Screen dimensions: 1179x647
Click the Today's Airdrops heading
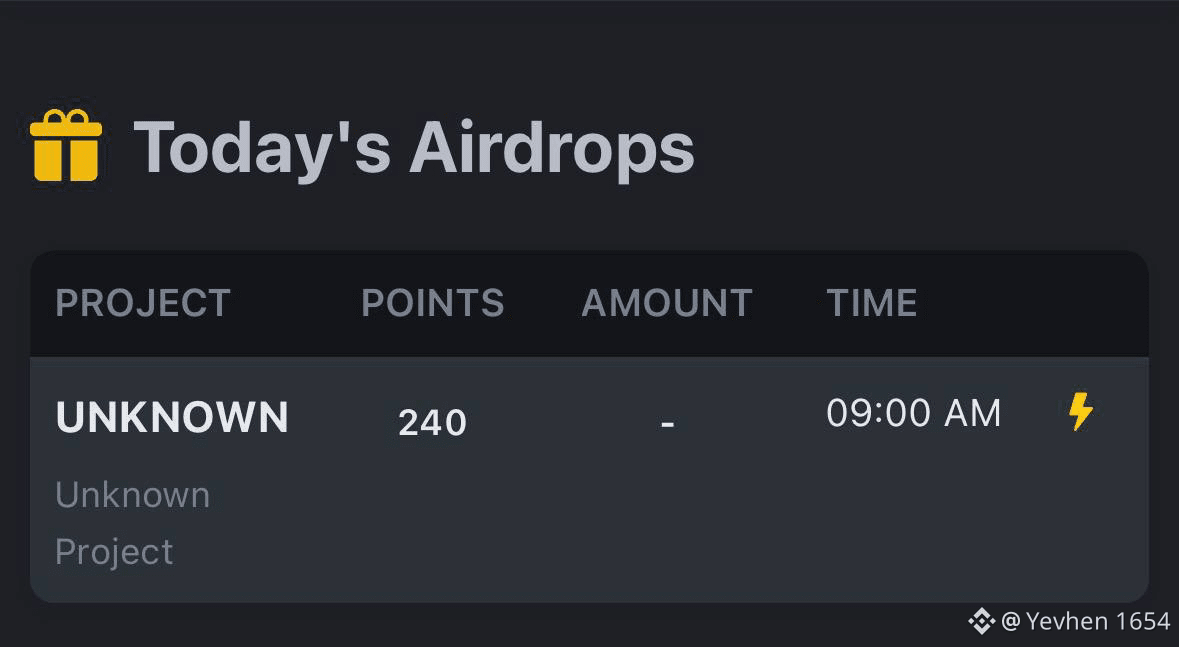(x=414, y=148)
